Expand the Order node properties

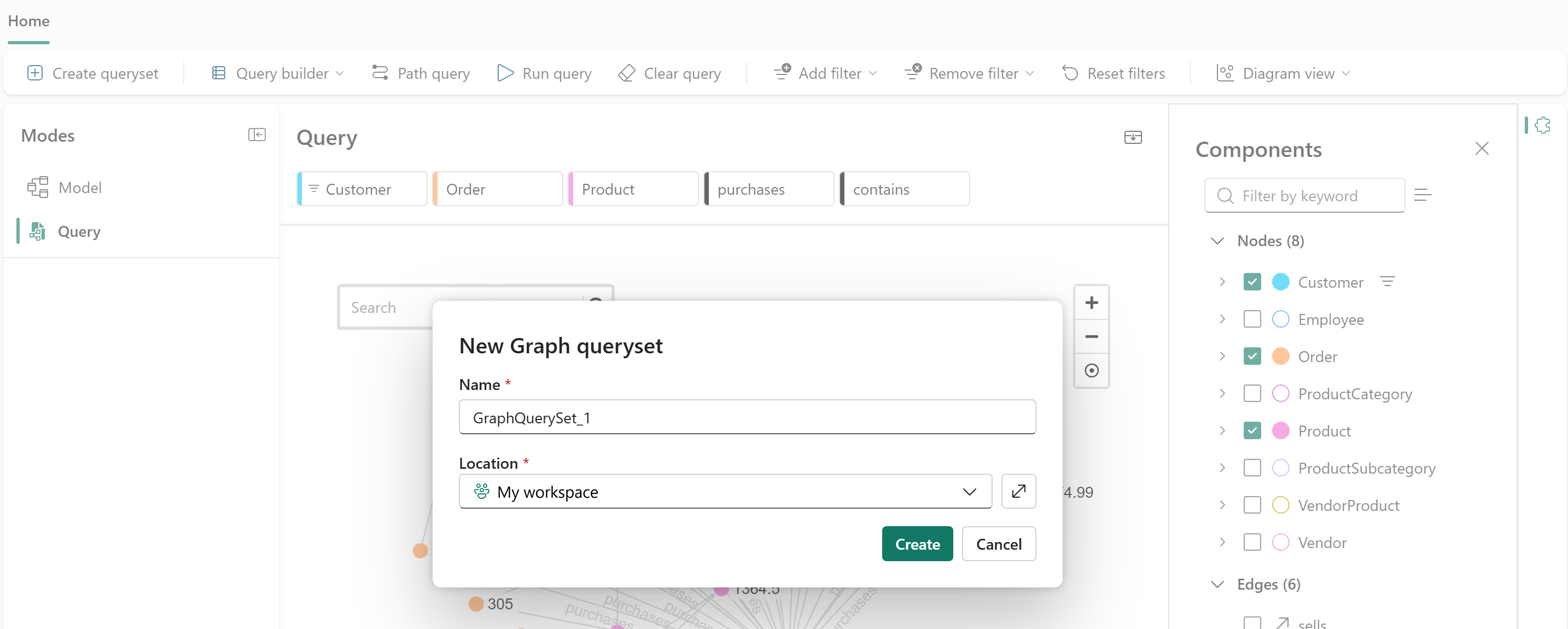pyautogui.click(x=1222, y=356)
